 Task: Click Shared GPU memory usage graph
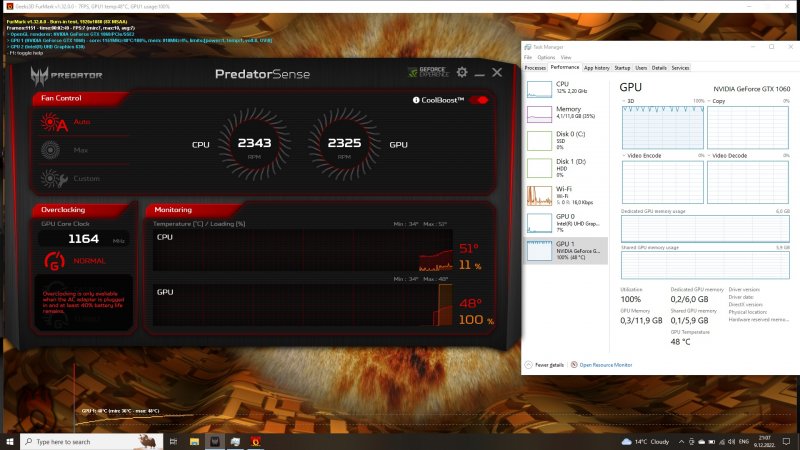[x=705, y=265]
